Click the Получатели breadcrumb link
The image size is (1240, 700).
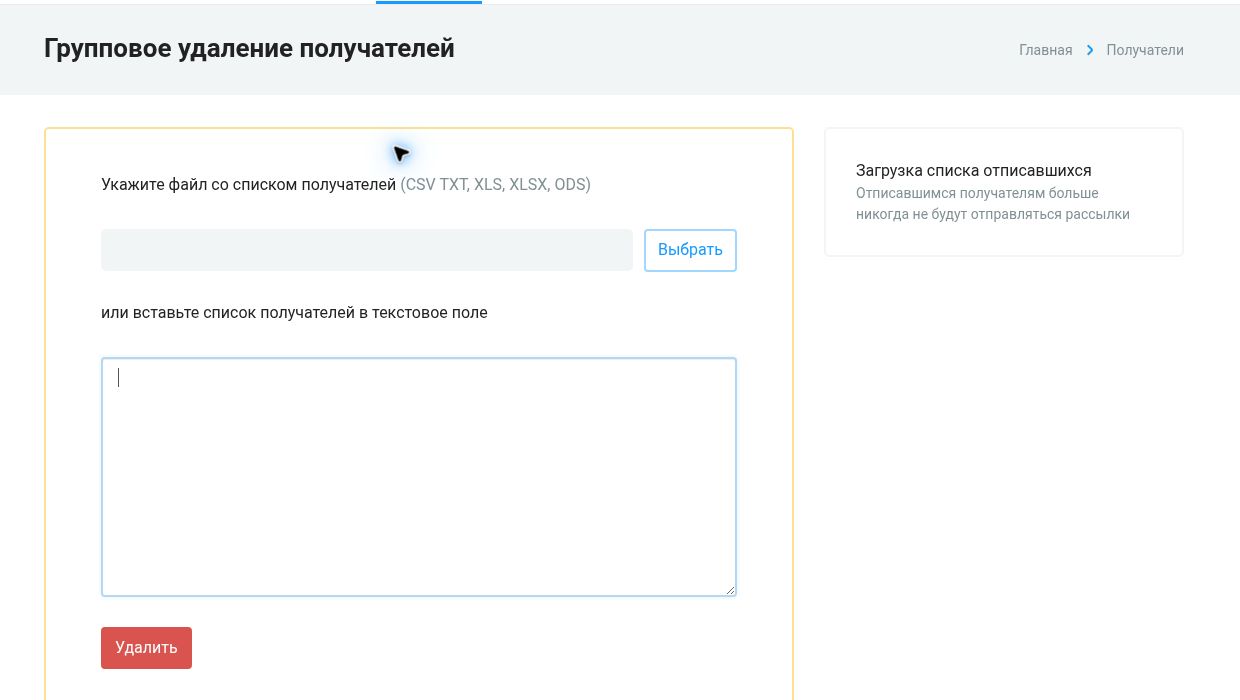click(1145, 50)
